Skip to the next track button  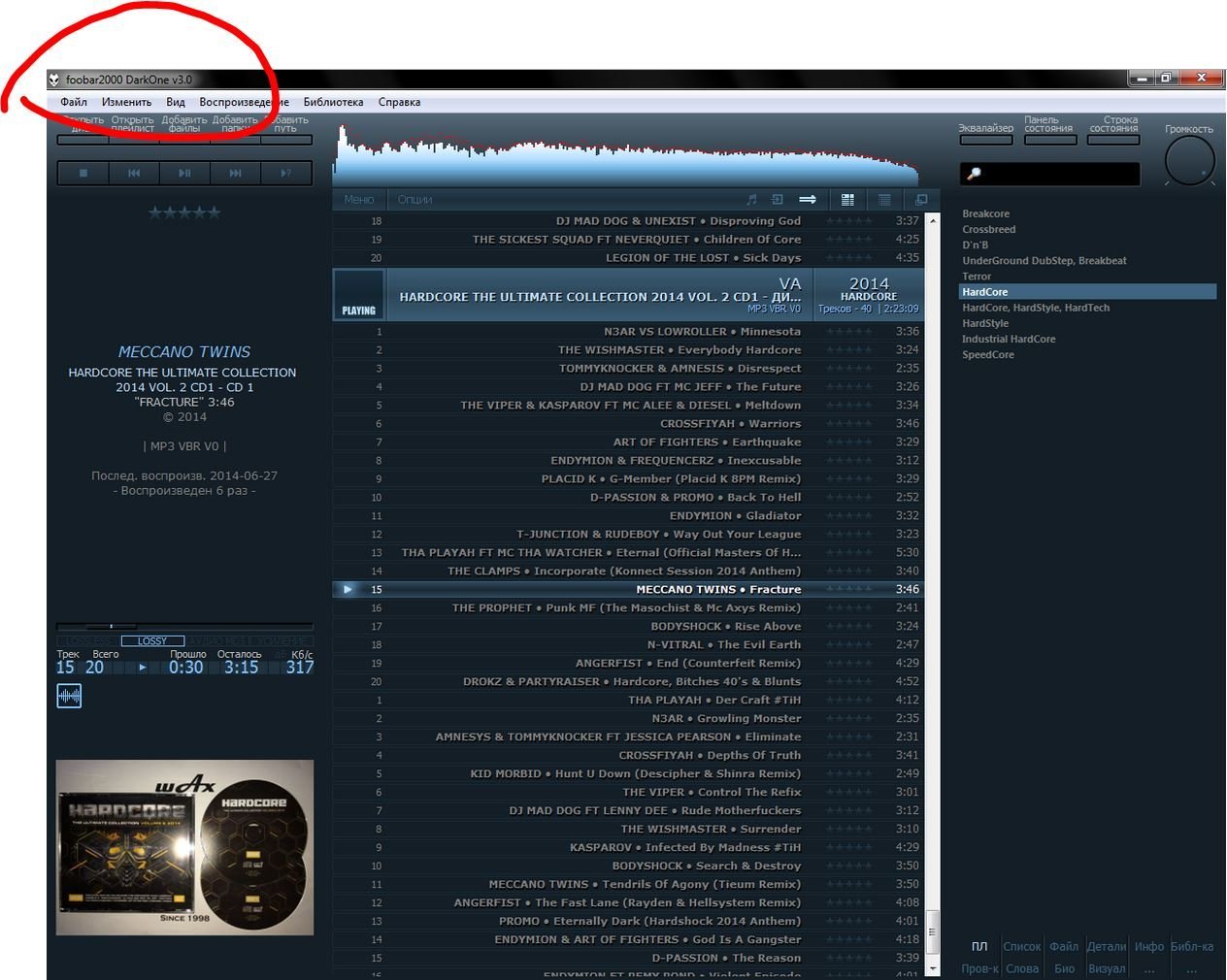point(235,173)
